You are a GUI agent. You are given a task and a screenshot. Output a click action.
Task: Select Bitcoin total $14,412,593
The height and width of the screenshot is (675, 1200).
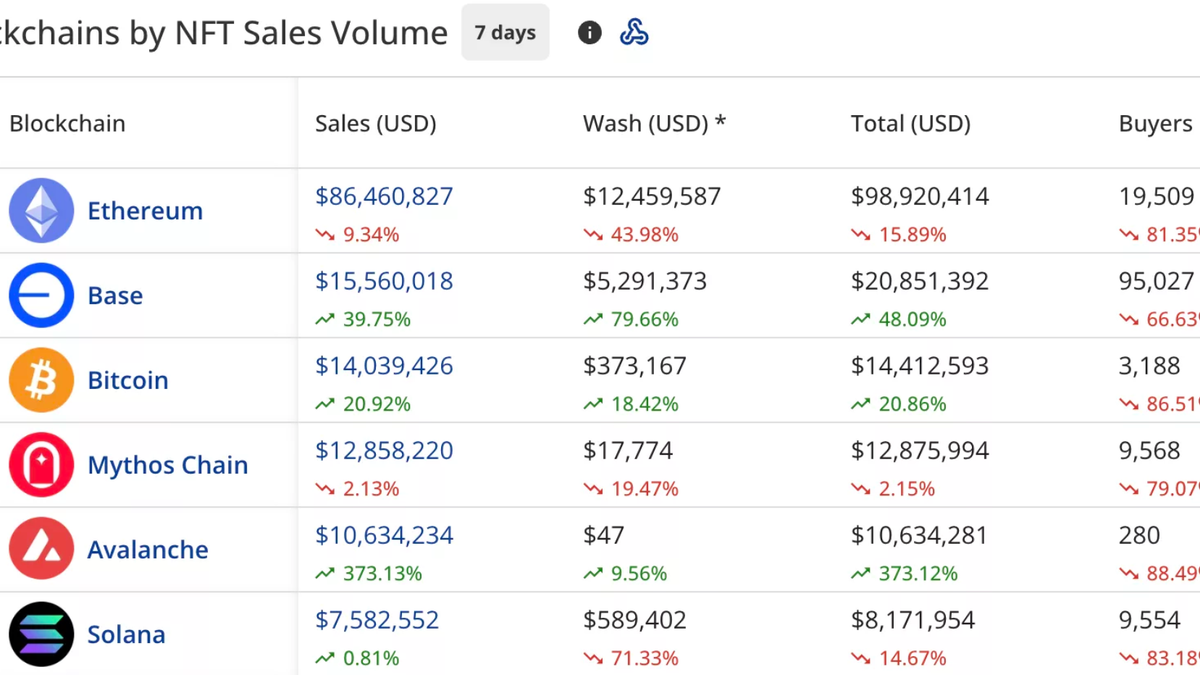[920, 366]
